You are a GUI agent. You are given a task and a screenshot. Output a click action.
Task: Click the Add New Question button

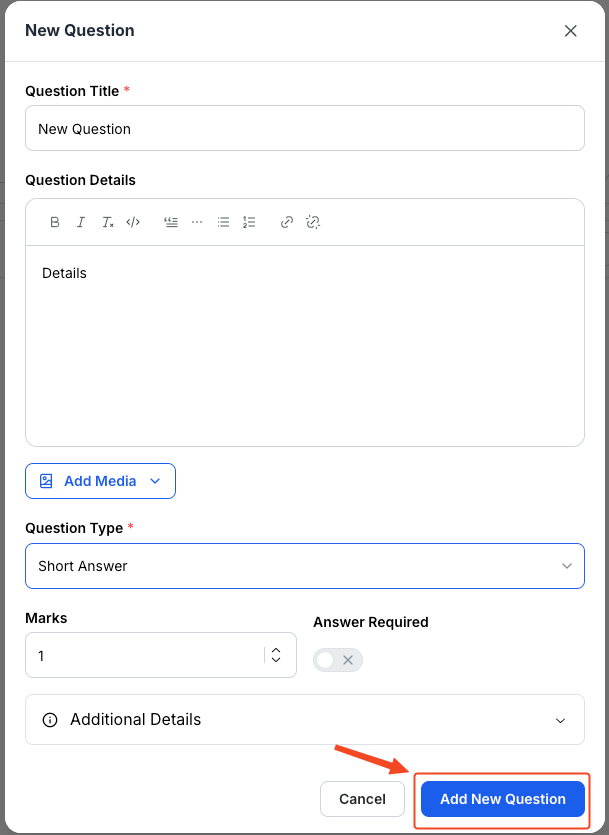tap(503, 799)
